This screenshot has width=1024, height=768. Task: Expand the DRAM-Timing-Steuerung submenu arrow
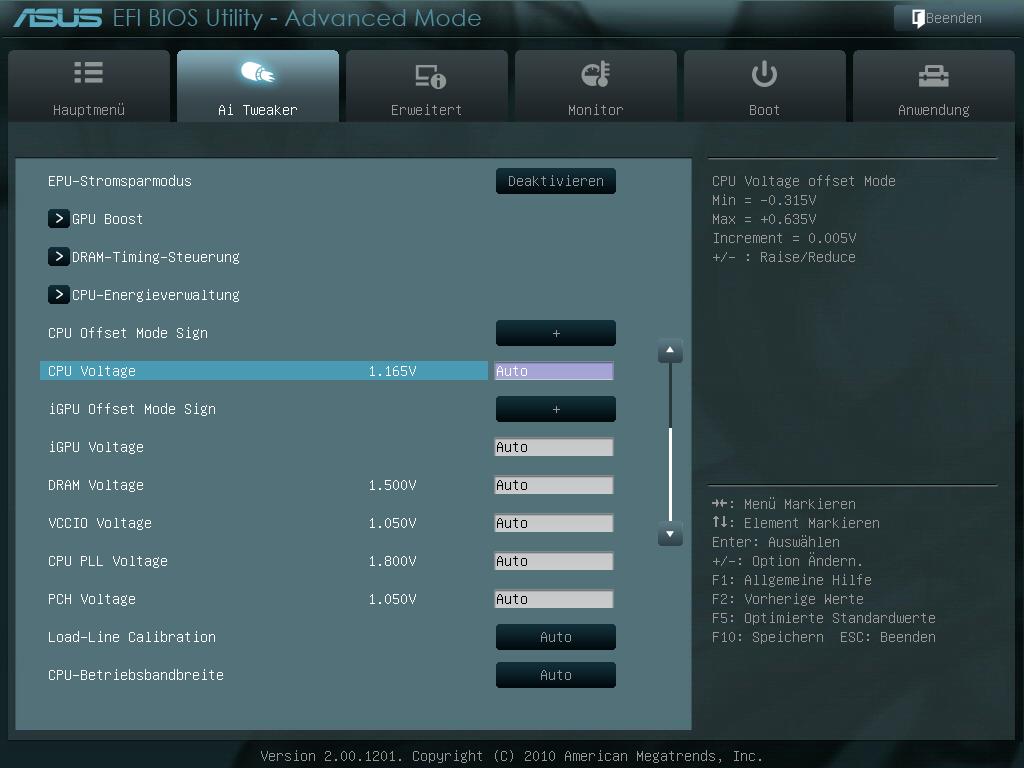pos(59,257)
